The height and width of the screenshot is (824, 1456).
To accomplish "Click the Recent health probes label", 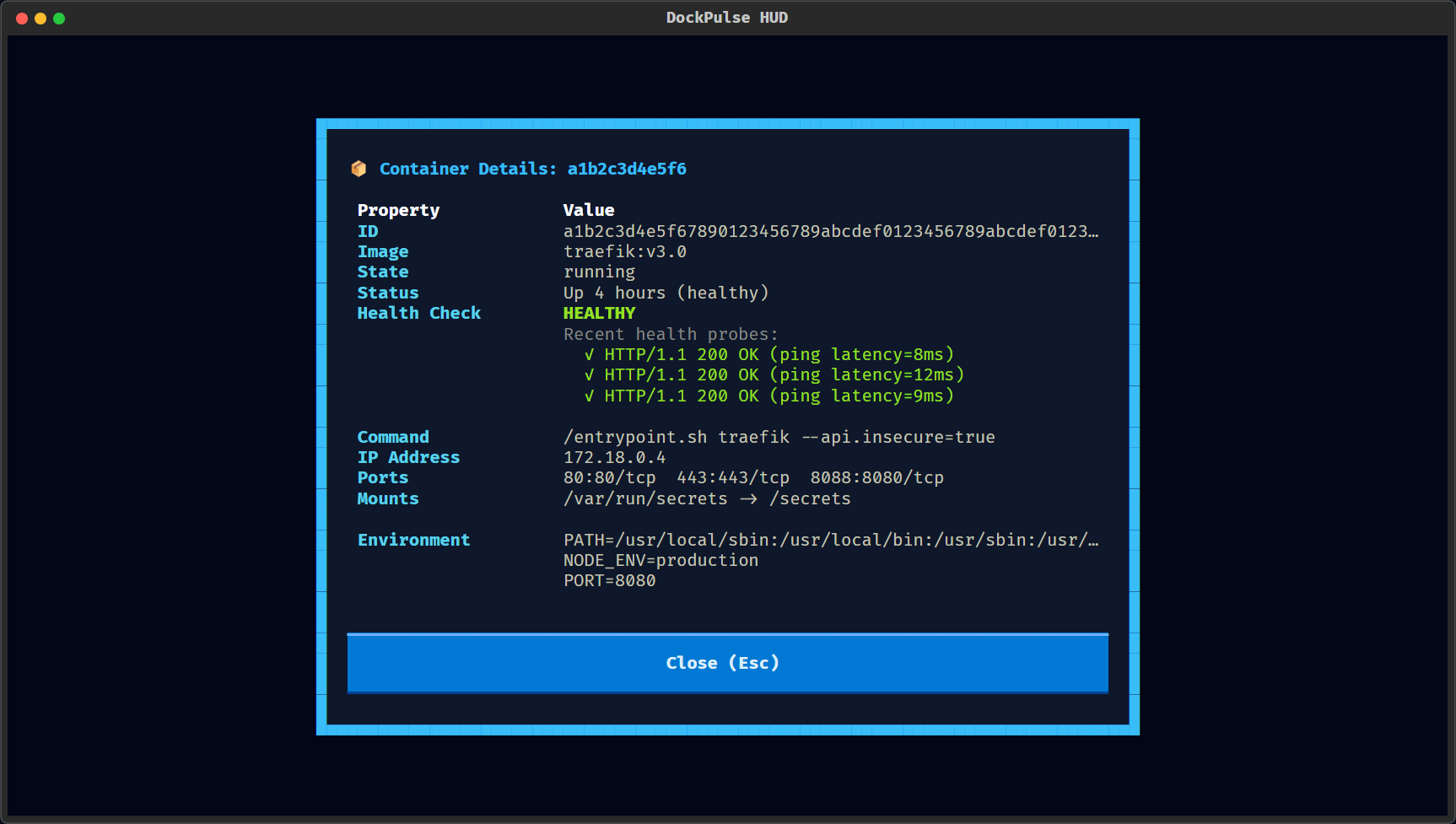I will tap(671, 334).
